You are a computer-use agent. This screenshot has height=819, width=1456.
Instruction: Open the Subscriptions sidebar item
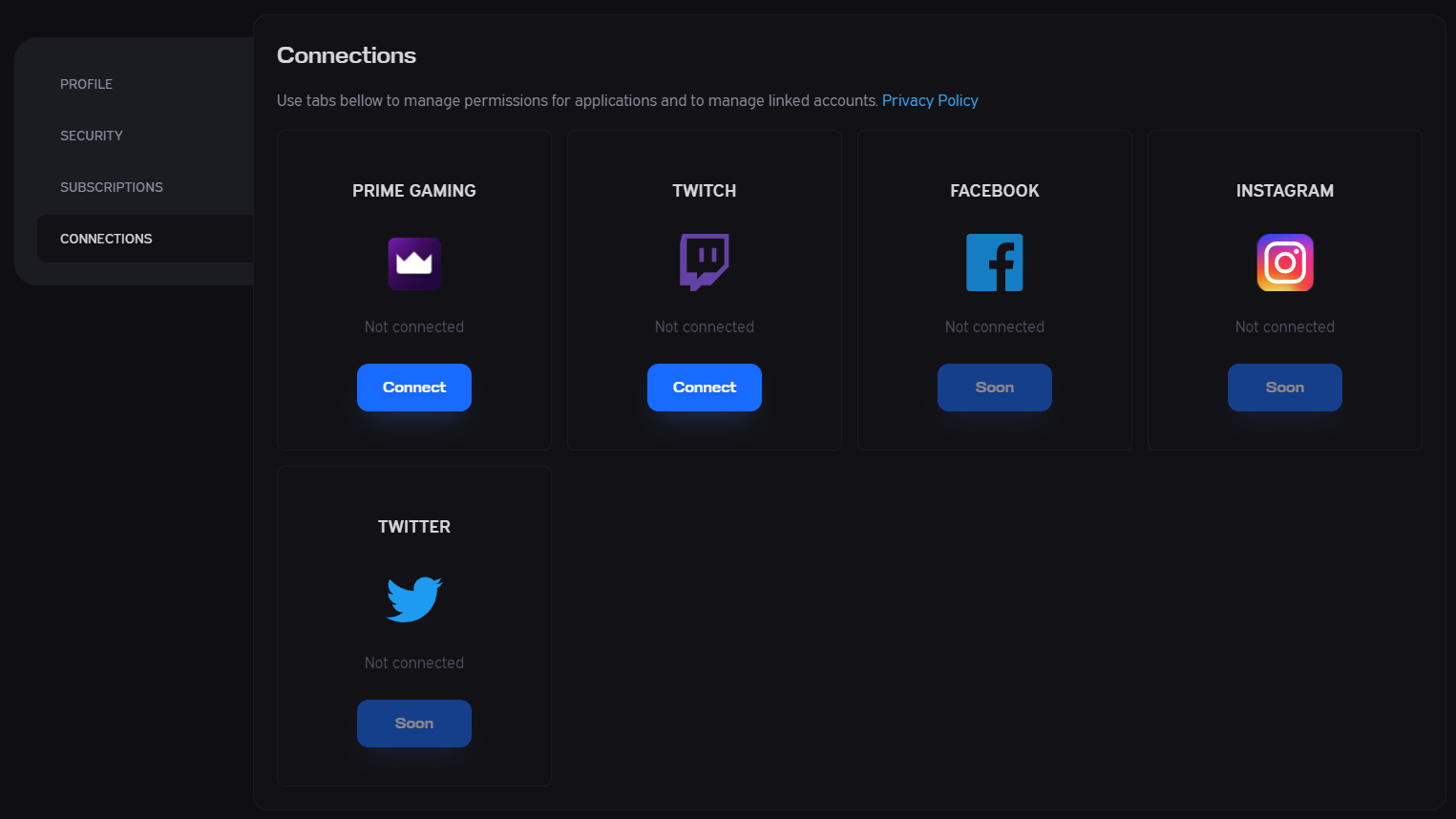click(x=112, y=187)
